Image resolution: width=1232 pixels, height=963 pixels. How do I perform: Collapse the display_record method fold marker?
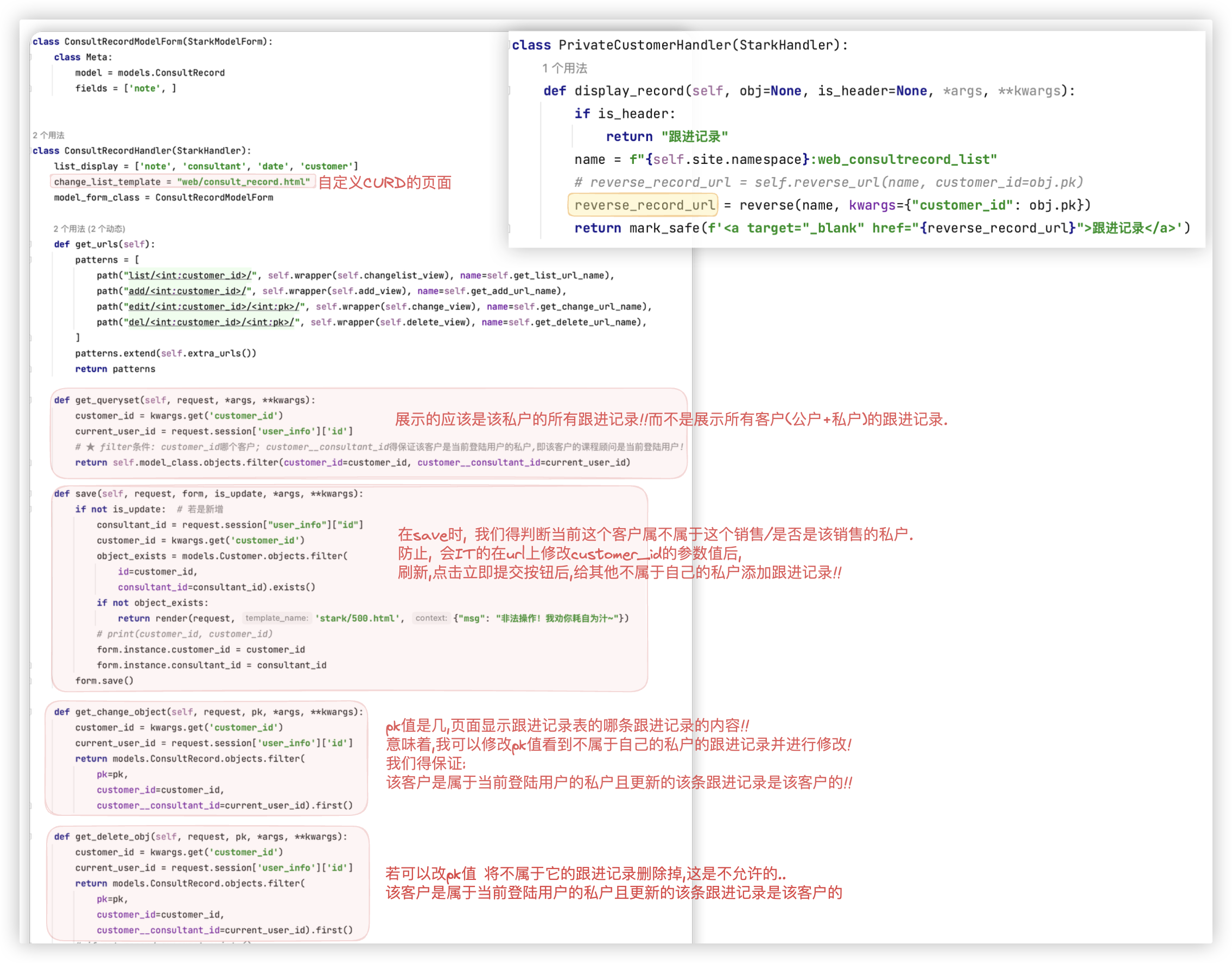point(510,91)
